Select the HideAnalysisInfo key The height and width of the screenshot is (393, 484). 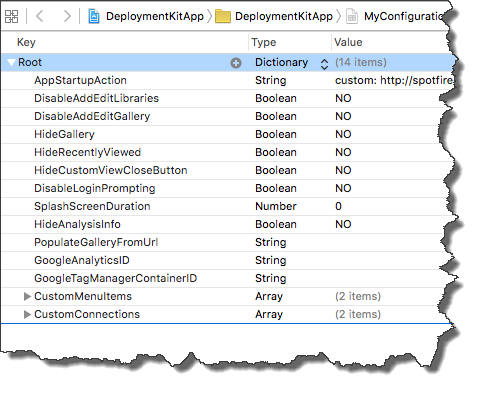click(x=77, y=224)
